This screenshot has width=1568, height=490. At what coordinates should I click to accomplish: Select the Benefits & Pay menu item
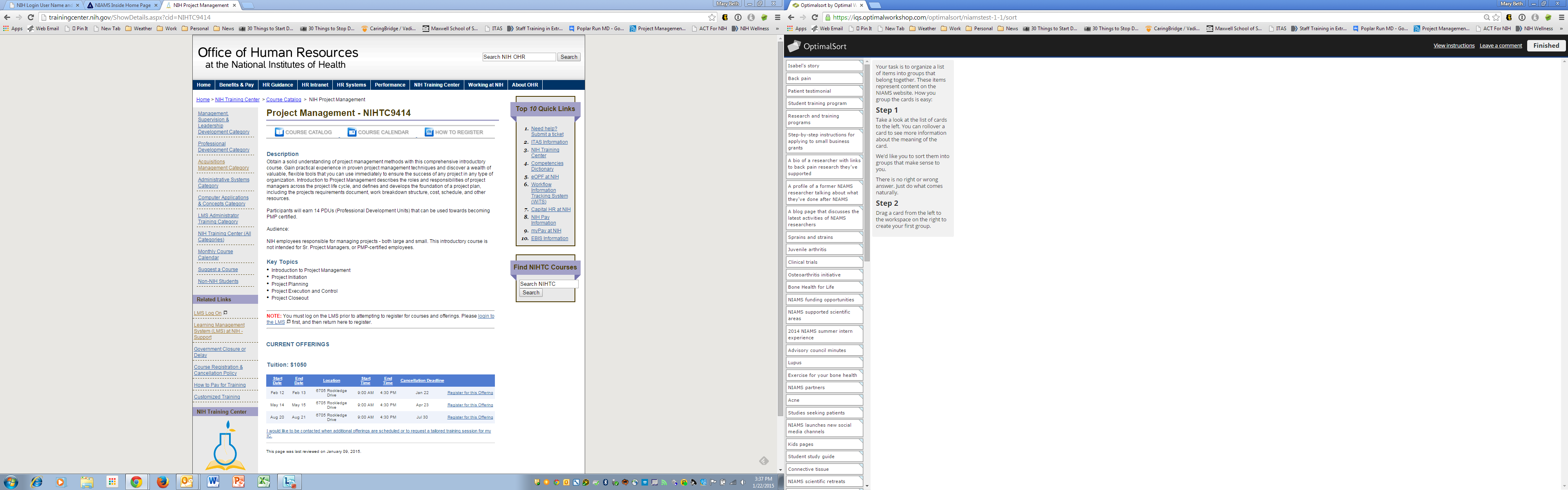(236, 85)
